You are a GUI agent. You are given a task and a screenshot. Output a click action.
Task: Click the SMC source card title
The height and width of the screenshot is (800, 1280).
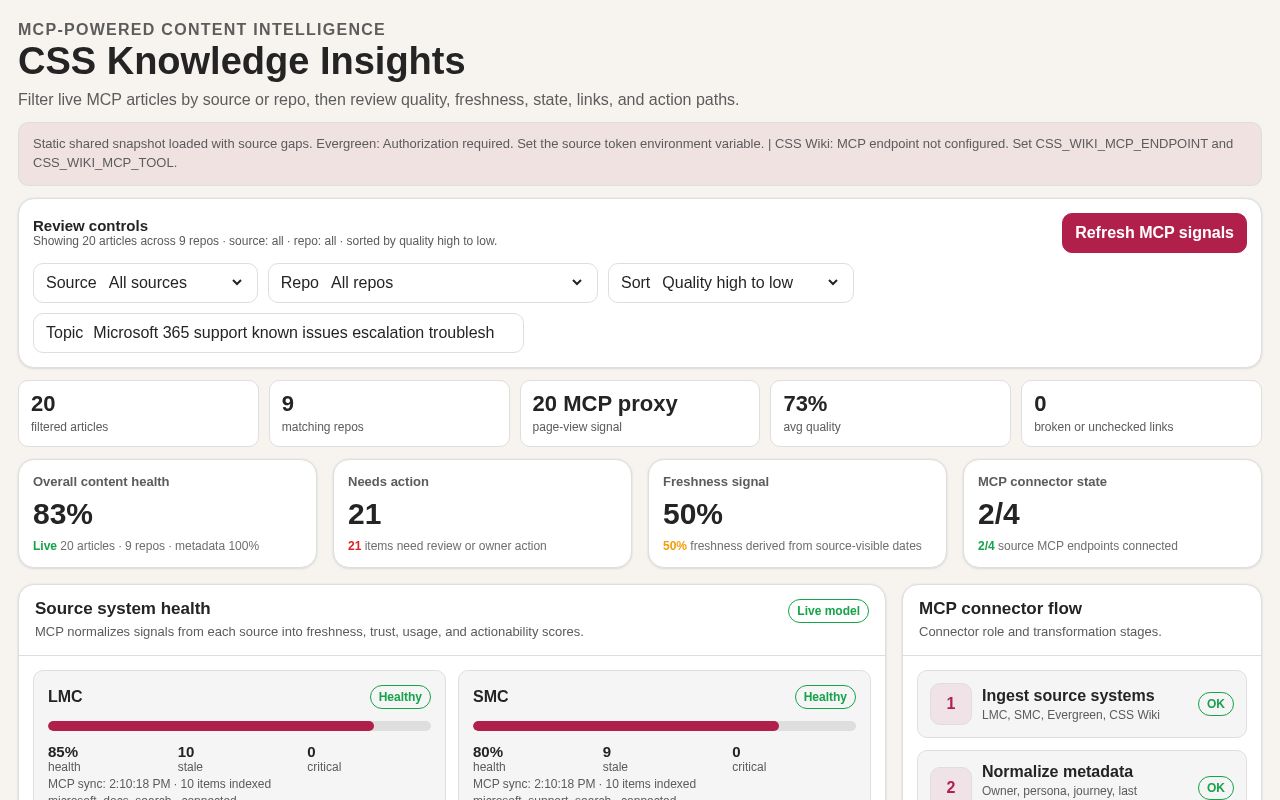490,697
